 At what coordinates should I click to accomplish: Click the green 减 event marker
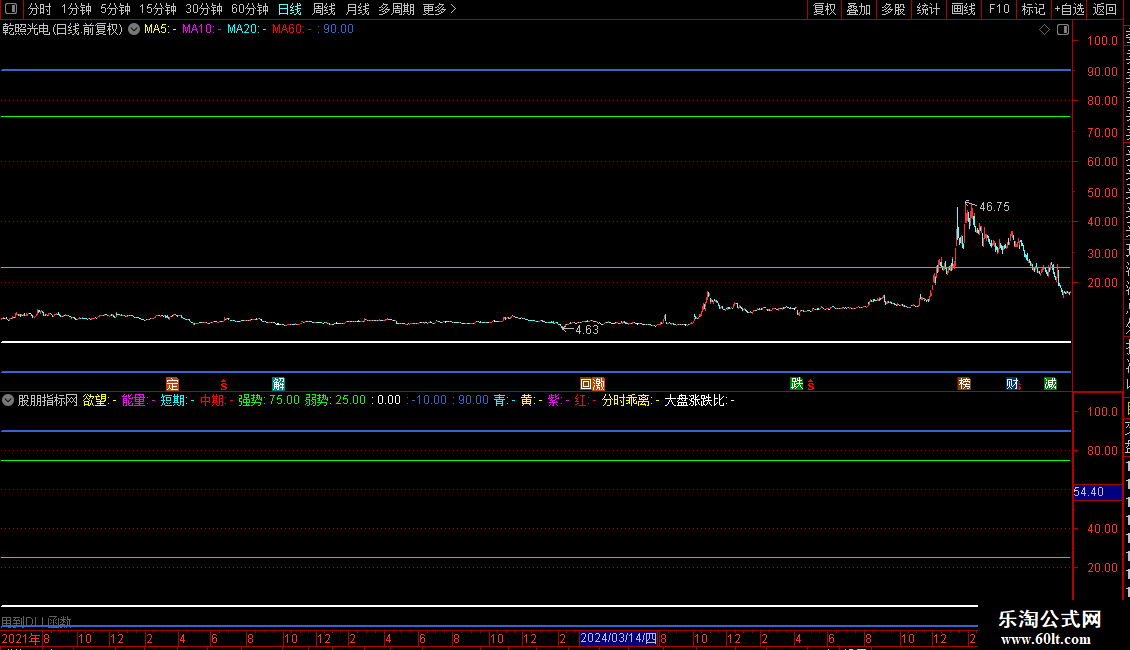click(1051, 384)
